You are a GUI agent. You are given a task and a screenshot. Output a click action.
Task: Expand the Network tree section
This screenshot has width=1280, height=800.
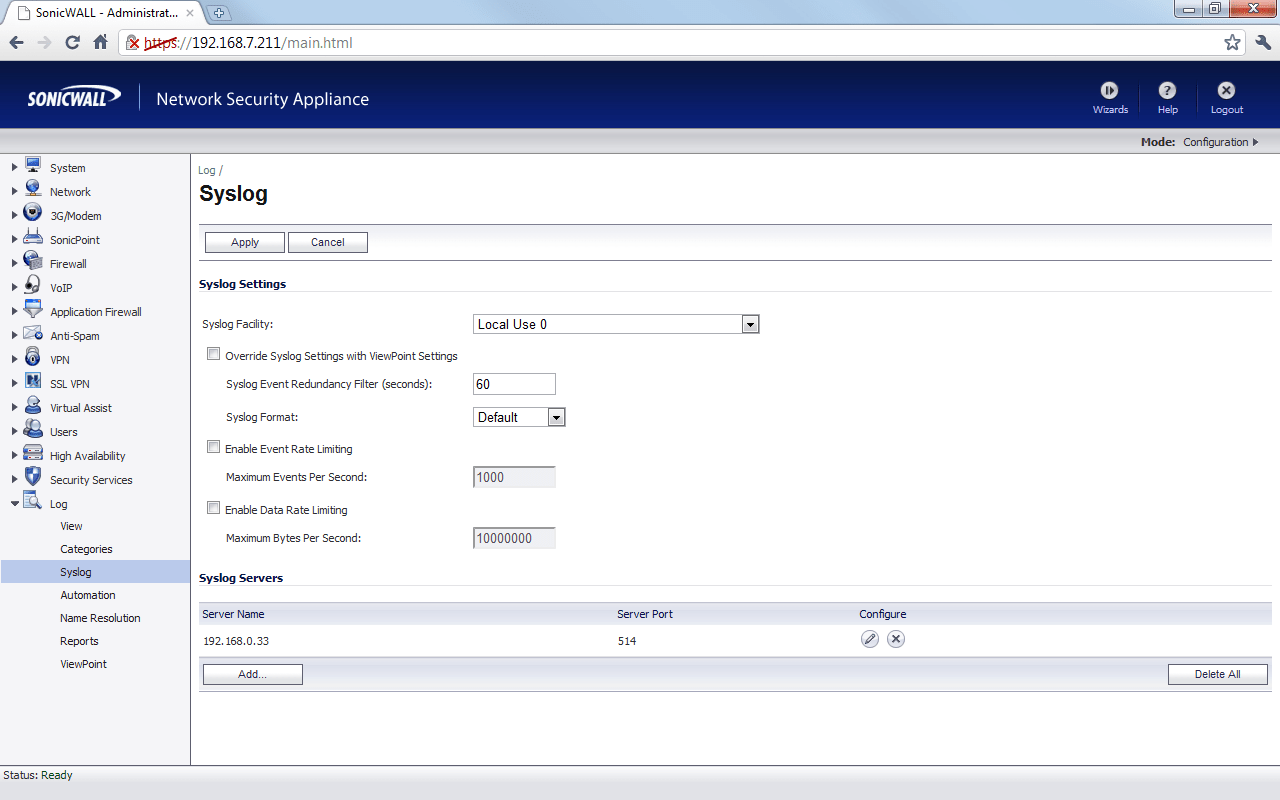[15, 191]
